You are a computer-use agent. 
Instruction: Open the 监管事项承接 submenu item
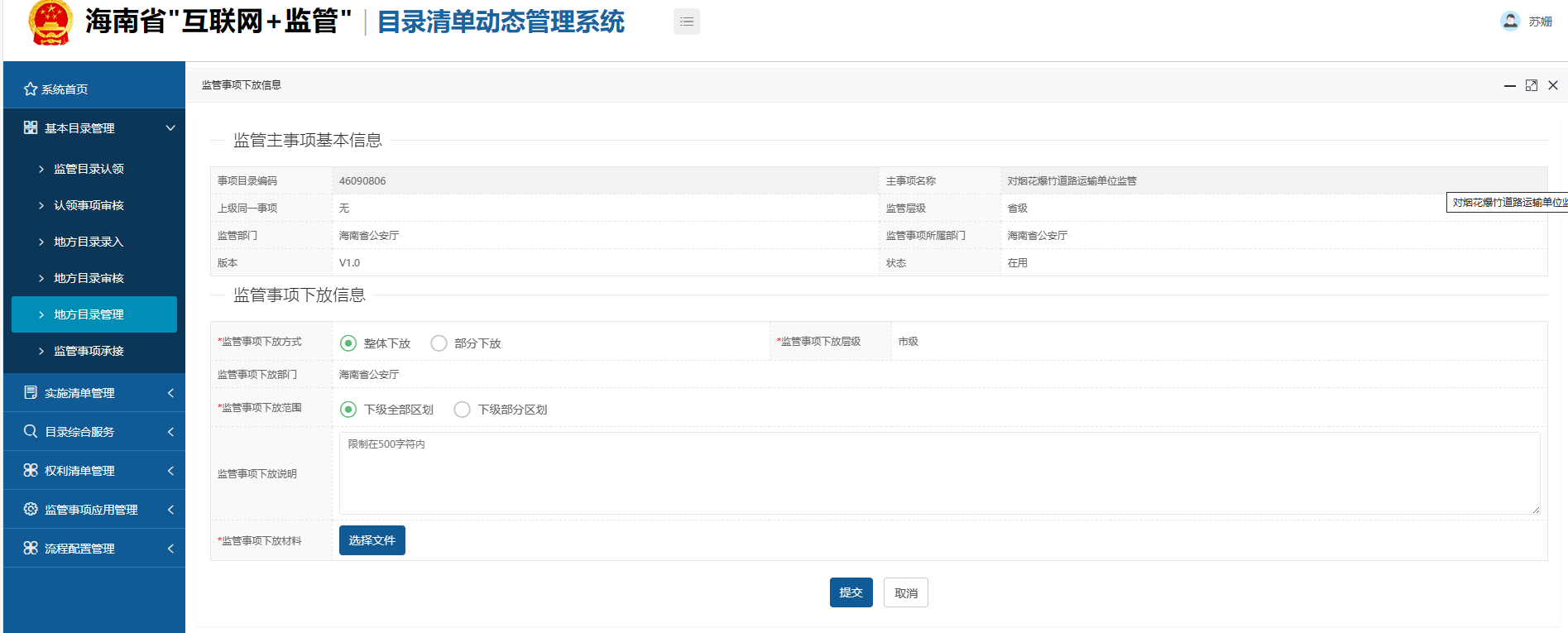coord(94,351)
